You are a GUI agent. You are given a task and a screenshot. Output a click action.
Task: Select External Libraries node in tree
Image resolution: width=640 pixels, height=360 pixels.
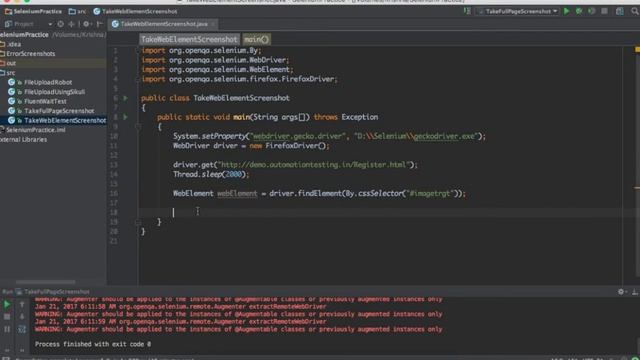pyautogui.click(x=23, y=140)
